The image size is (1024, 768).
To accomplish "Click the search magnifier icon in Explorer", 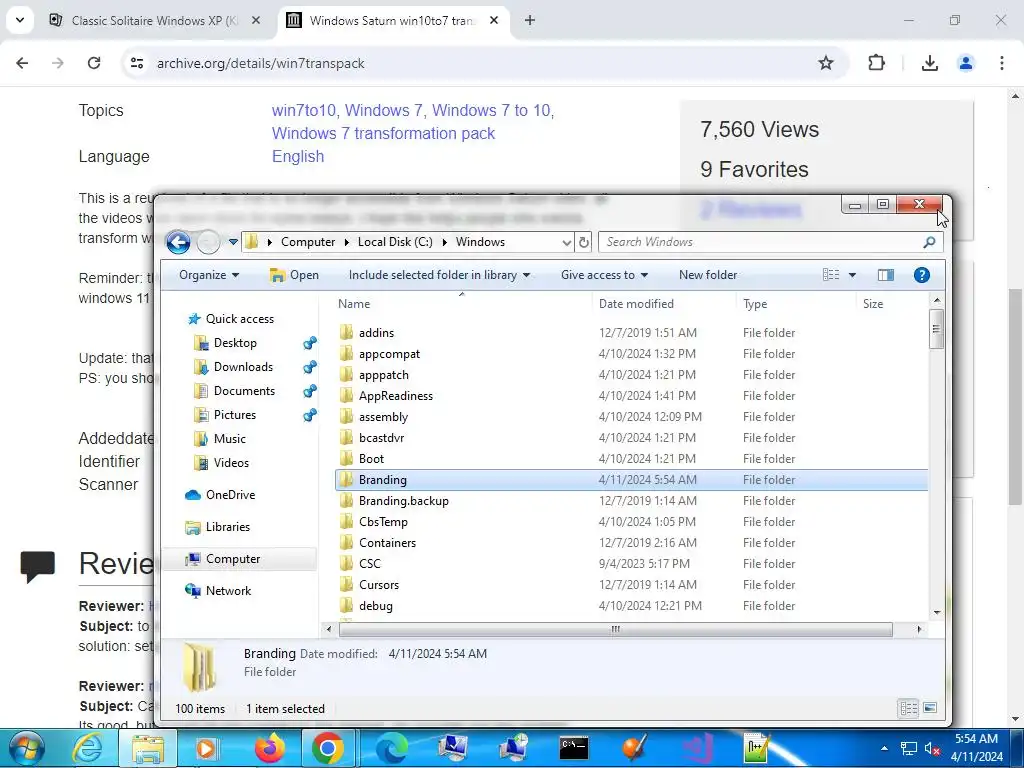I will [x=929, y=242].
